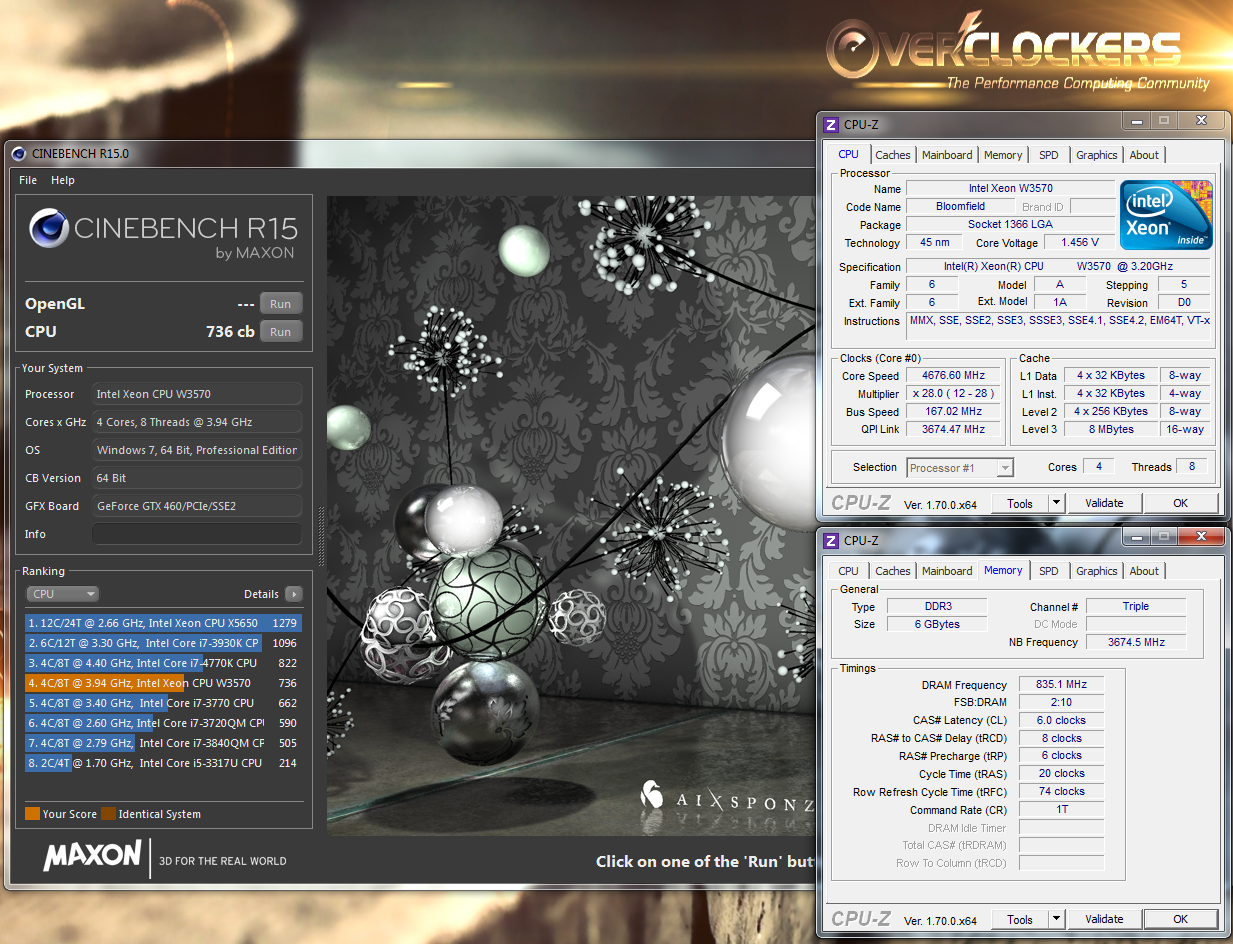Switch to About tab in top CPU-Z
The height and width of the screenshot is (944, 1233).
(x=1144, y=155)
